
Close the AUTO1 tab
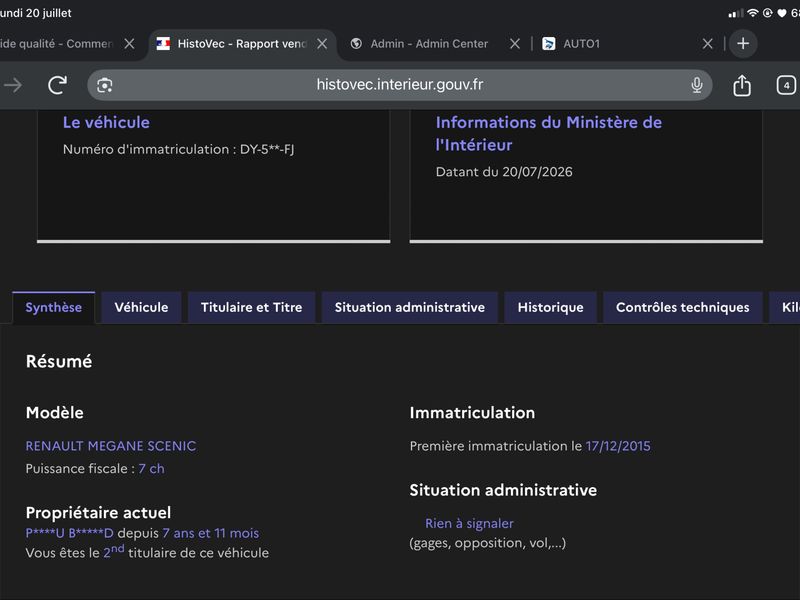707,44
